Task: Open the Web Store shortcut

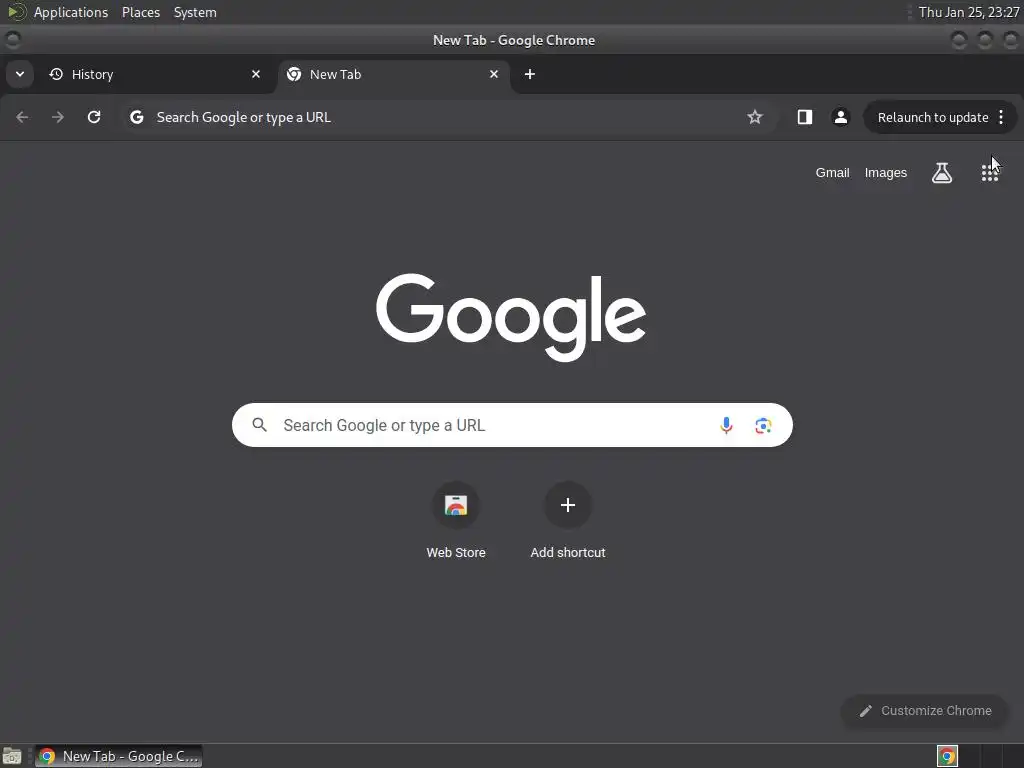Action: [456, 520]
